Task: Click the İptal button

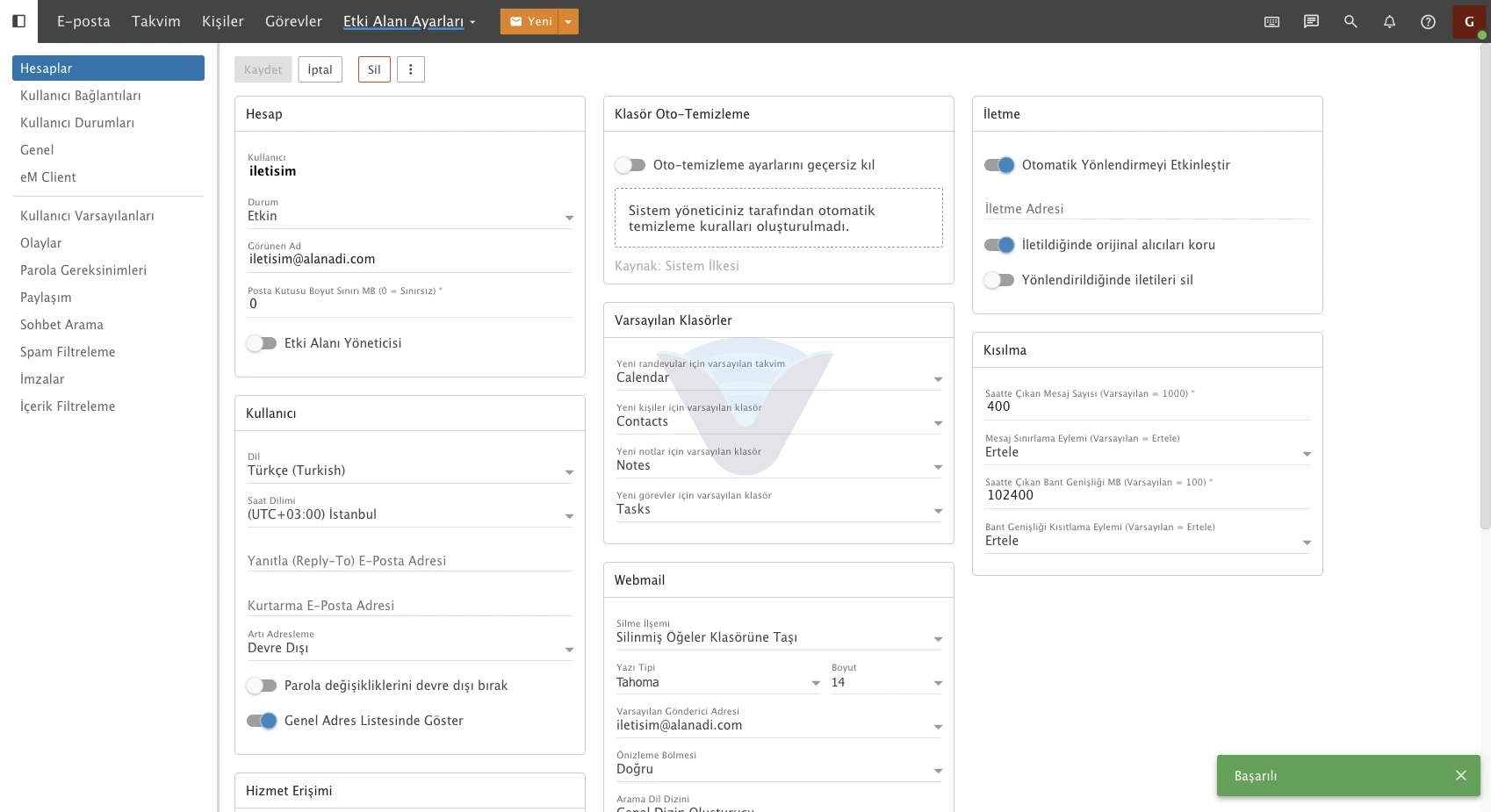Action: tap(320, 69)
